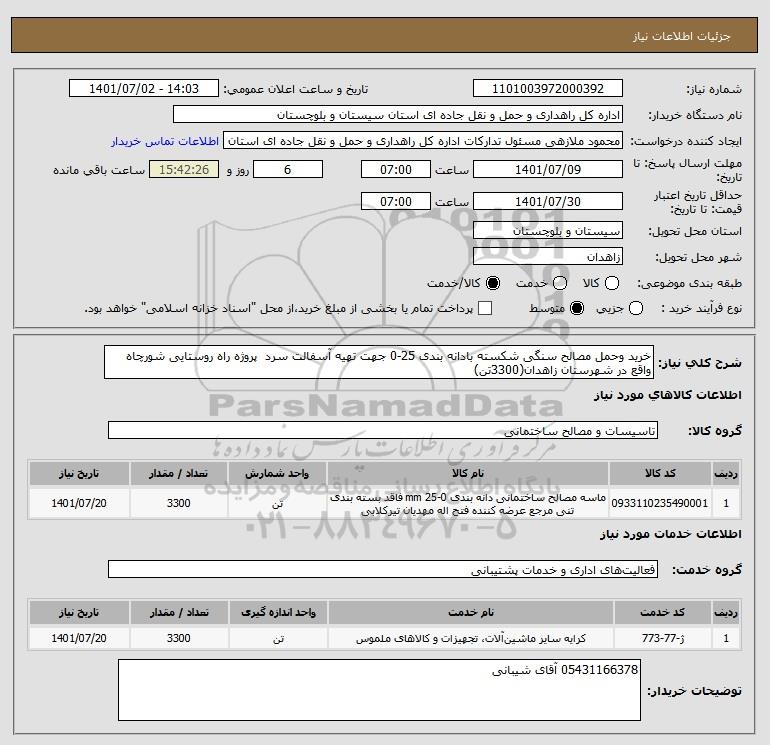
Task: Click the service group field فعالیت‌های اداری
Action: coord(383,569)
